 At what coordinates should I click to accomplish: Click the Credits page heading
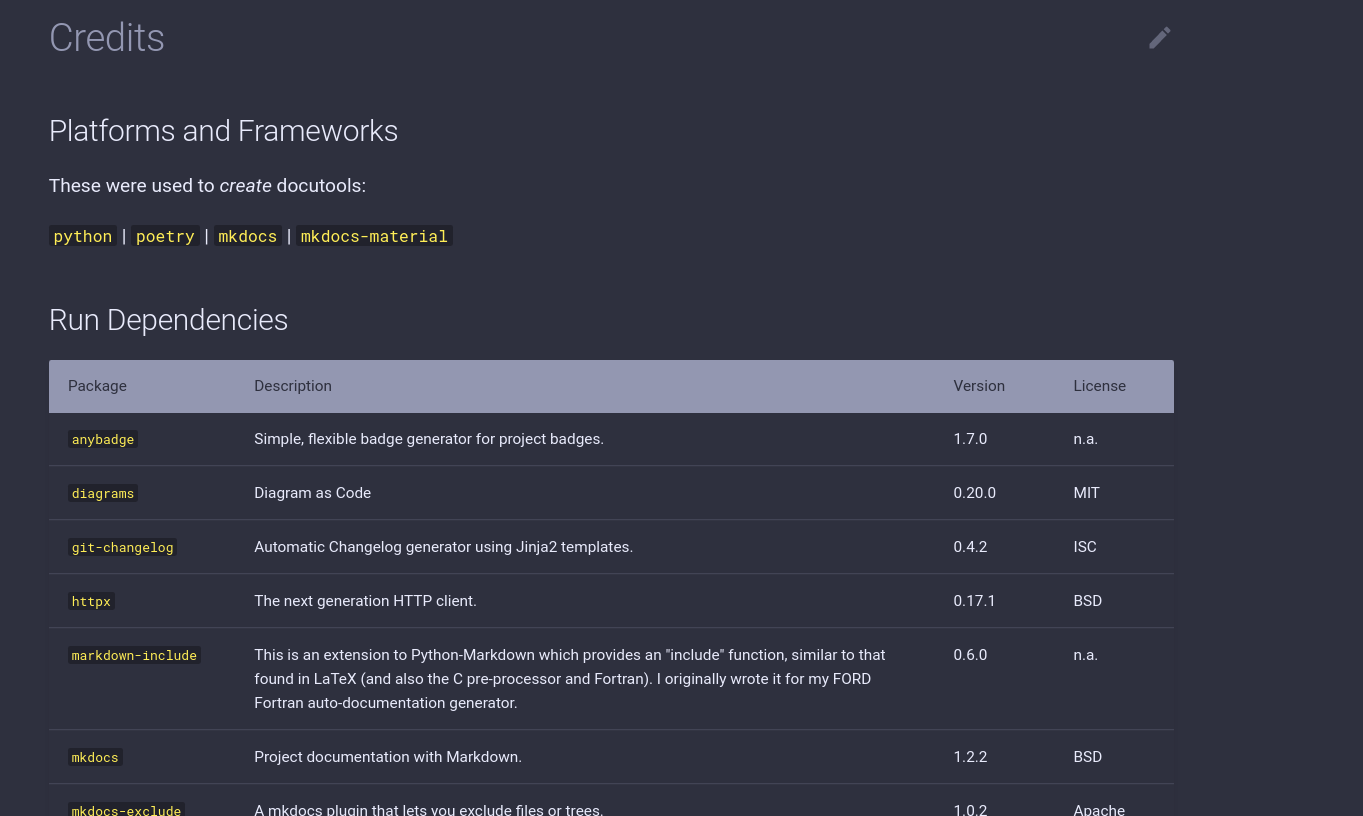(107, 38)
